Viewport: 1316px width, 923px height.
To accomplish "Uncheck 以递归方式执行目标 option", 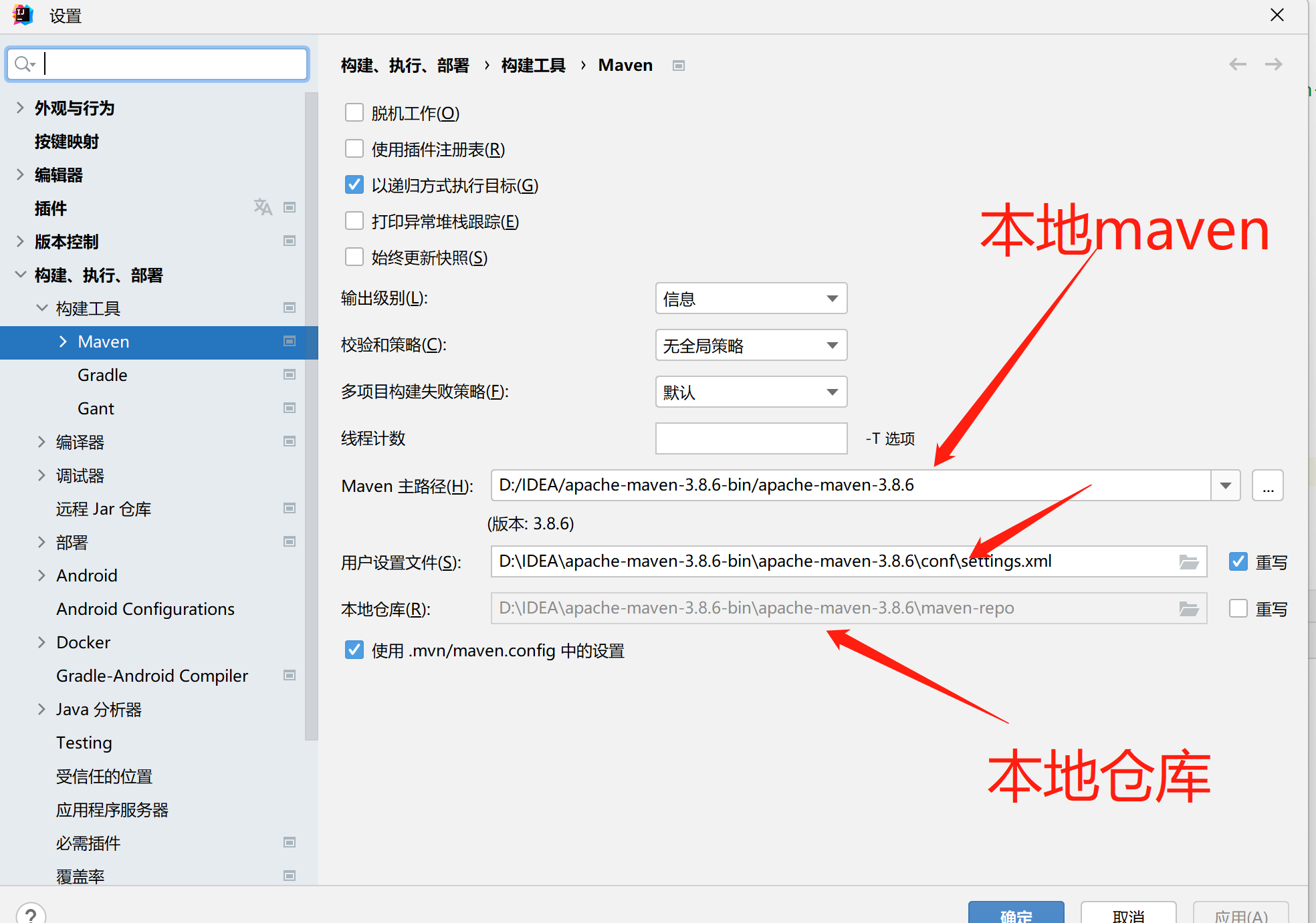I will (x=354, y=184).
